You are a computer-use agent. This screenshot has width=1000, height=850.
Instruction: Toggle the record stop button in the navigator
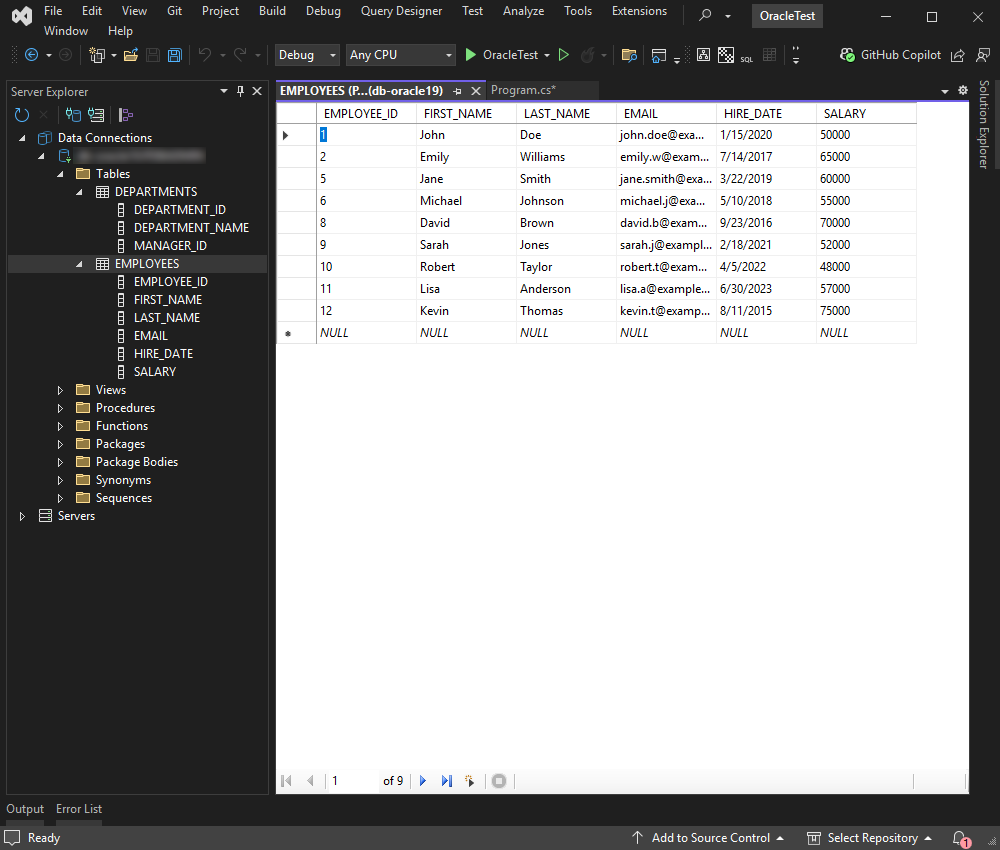tap(498, 781)
